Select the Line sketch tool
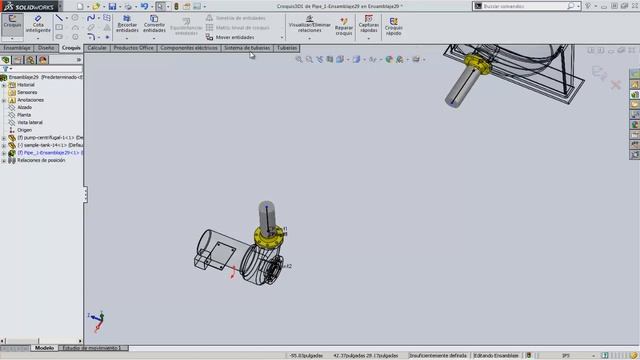The image size is (640, 360). pos(59,18)
